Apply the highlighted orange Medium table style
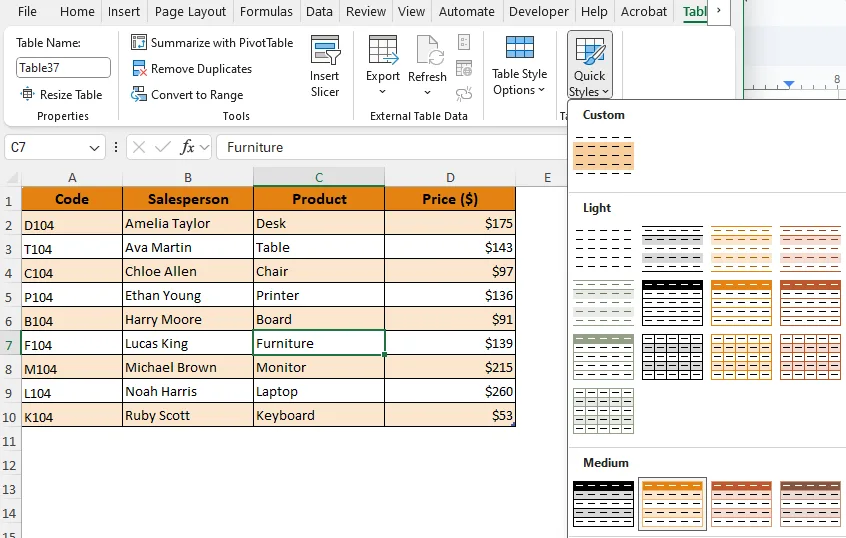 click(672, 504)
